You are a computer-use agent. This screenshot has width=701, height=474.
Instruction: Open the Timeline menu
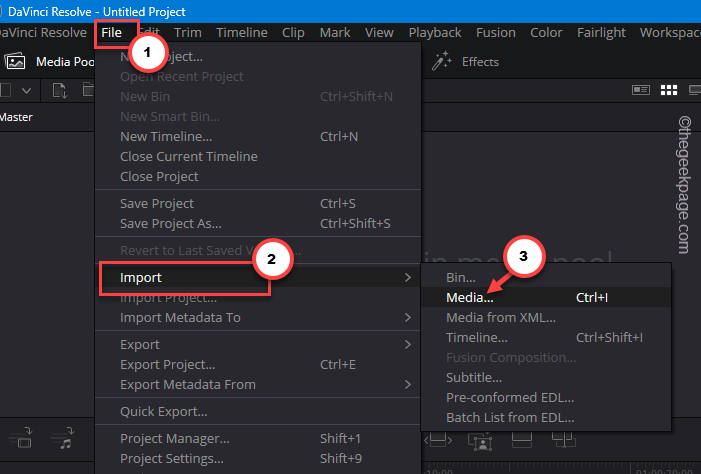coord(242,33)
